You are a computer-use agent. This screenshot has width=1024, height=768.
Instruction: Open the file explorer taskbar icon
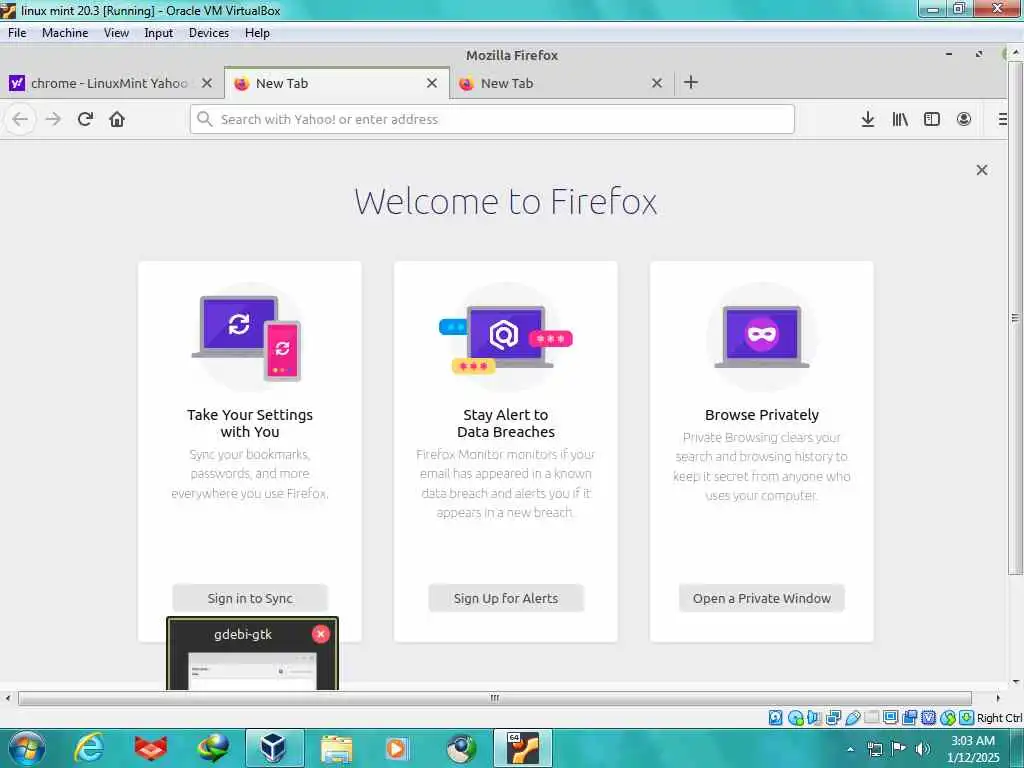click(x=336, y=748)
